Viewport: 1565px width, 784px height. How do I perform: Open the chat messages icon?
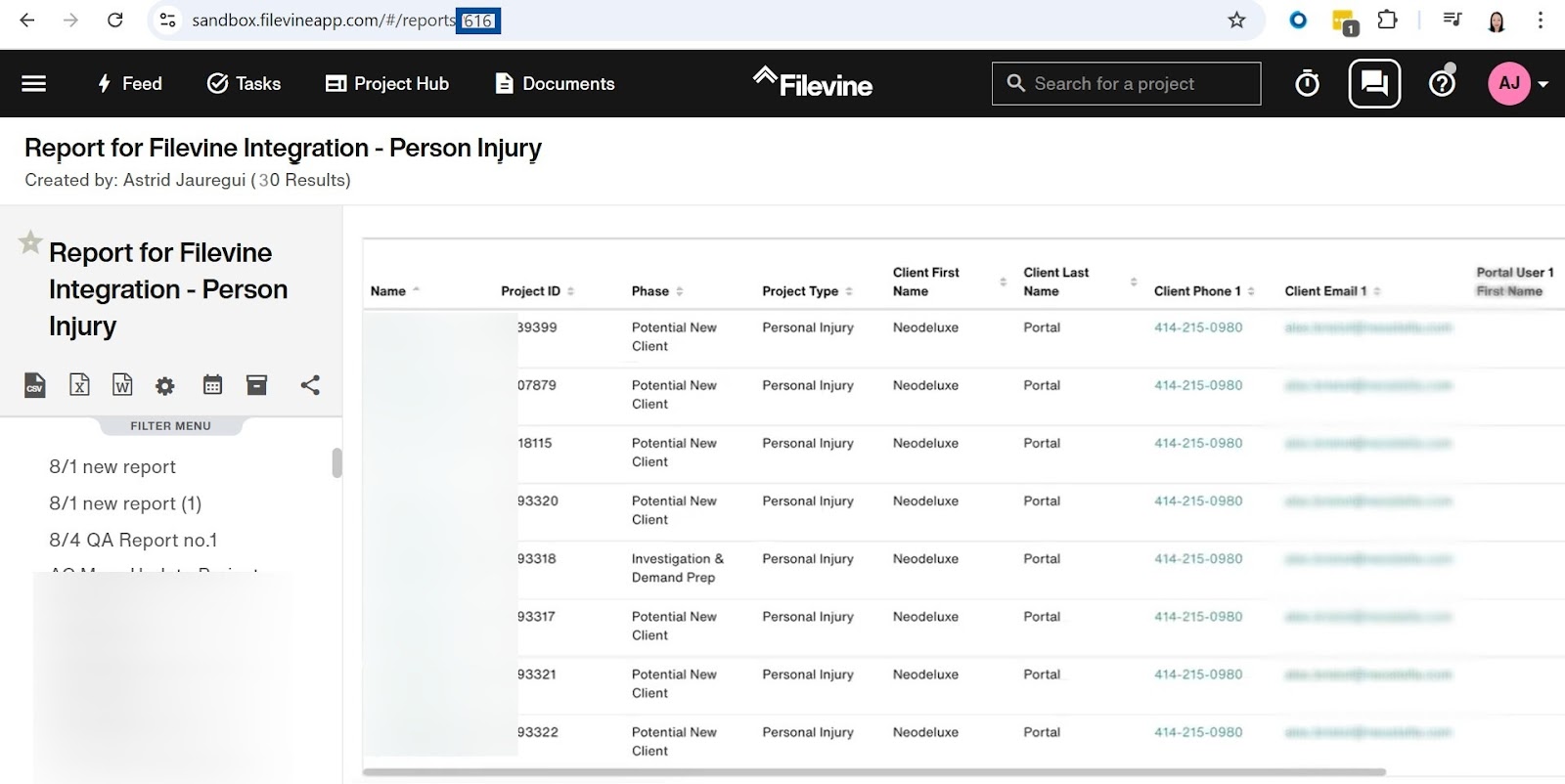tap(1374, 84)
